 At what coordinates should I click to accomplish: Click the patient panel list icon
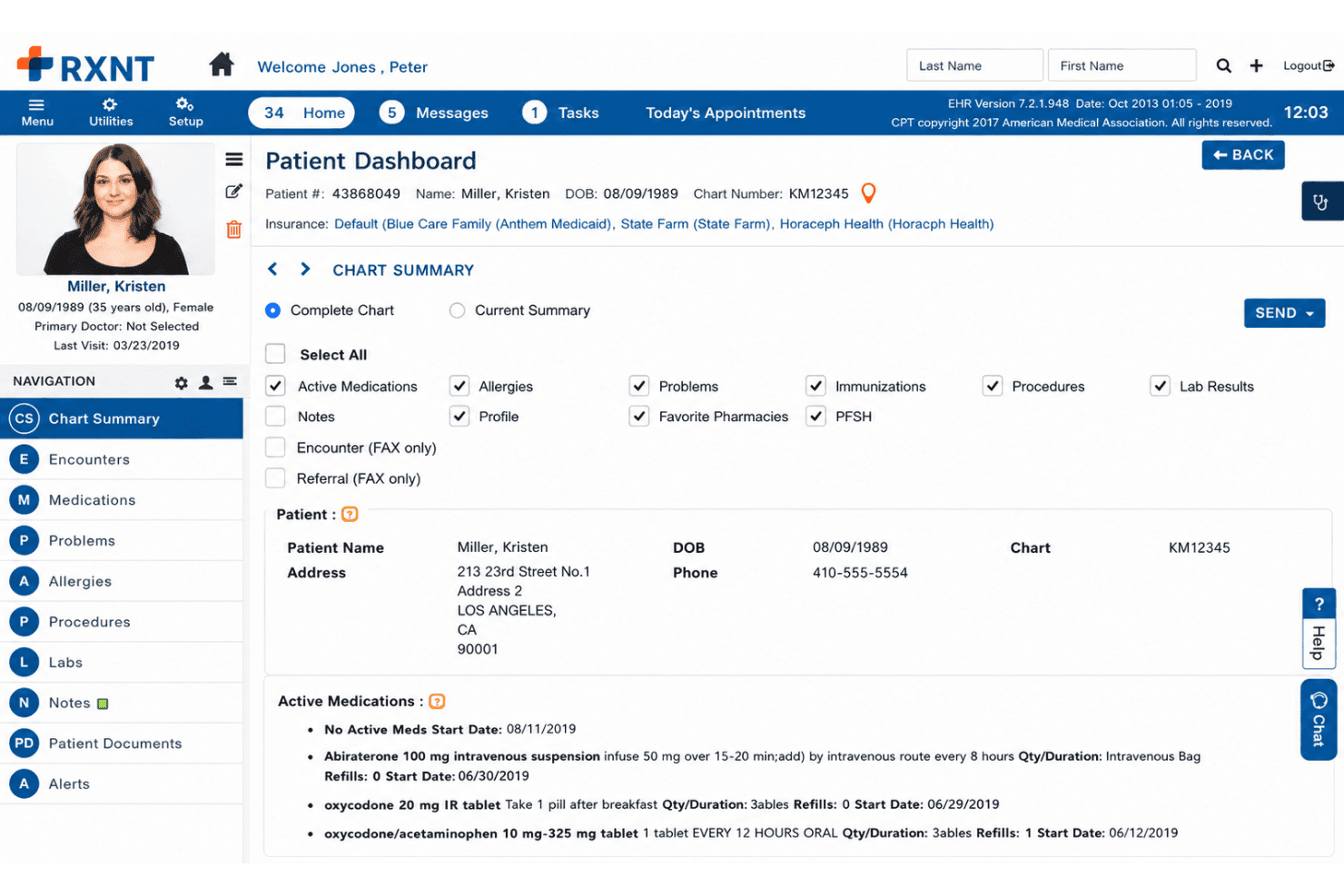234,160
